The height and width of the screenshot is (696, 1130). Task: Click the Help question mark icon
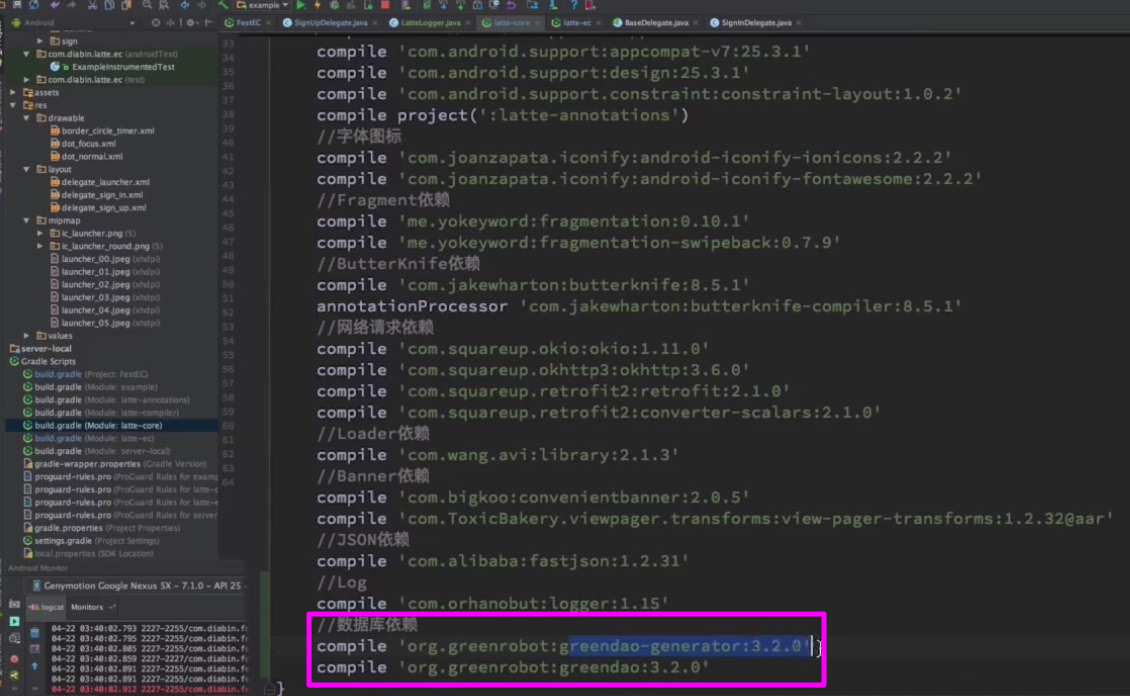coord(574,4)
